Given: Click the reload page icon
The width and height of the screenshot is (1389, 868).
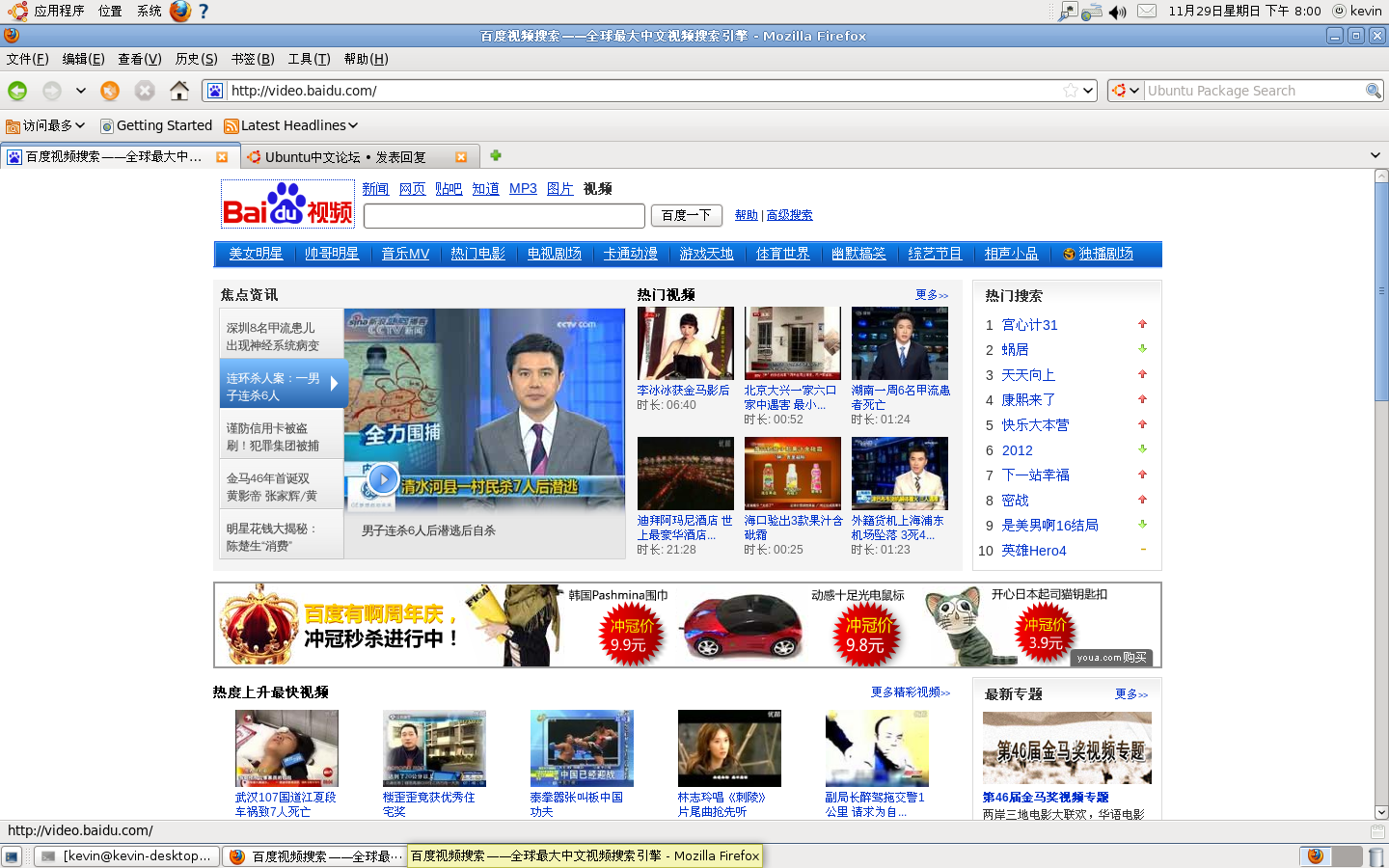Looking at the screenshot, I should pyautogui.click(x=110, y=91).
